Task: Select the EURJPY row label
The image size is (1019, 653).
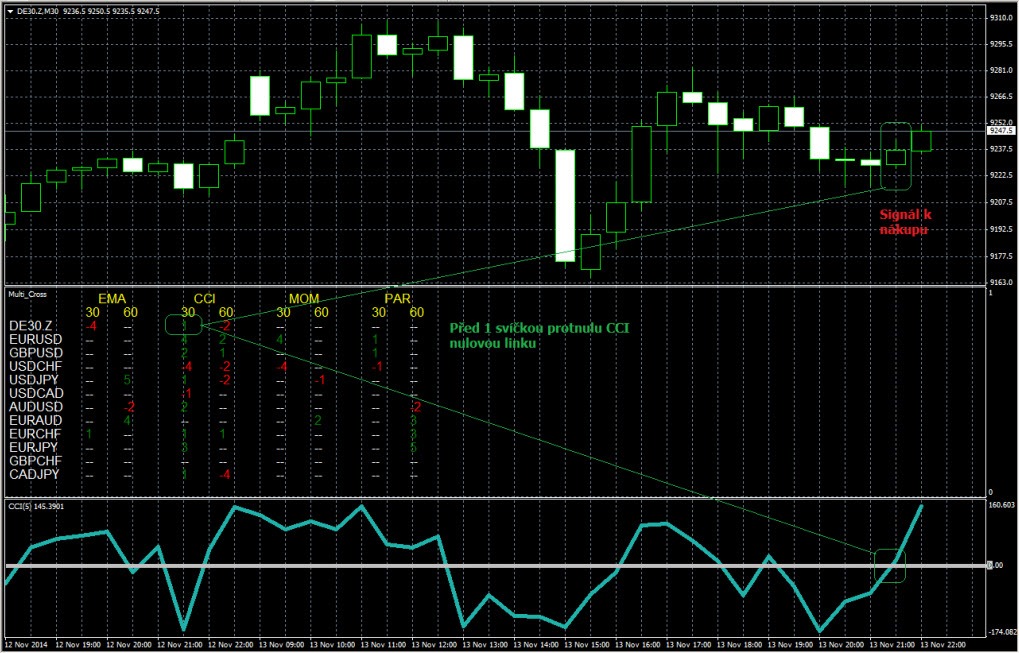Action: point(34,448)
